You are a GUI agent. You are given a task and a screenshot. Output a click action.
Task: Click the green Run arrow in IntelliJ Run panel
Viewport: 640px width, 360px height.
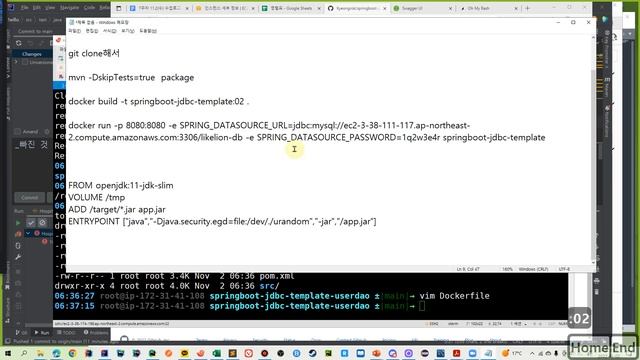pos(18,223)
